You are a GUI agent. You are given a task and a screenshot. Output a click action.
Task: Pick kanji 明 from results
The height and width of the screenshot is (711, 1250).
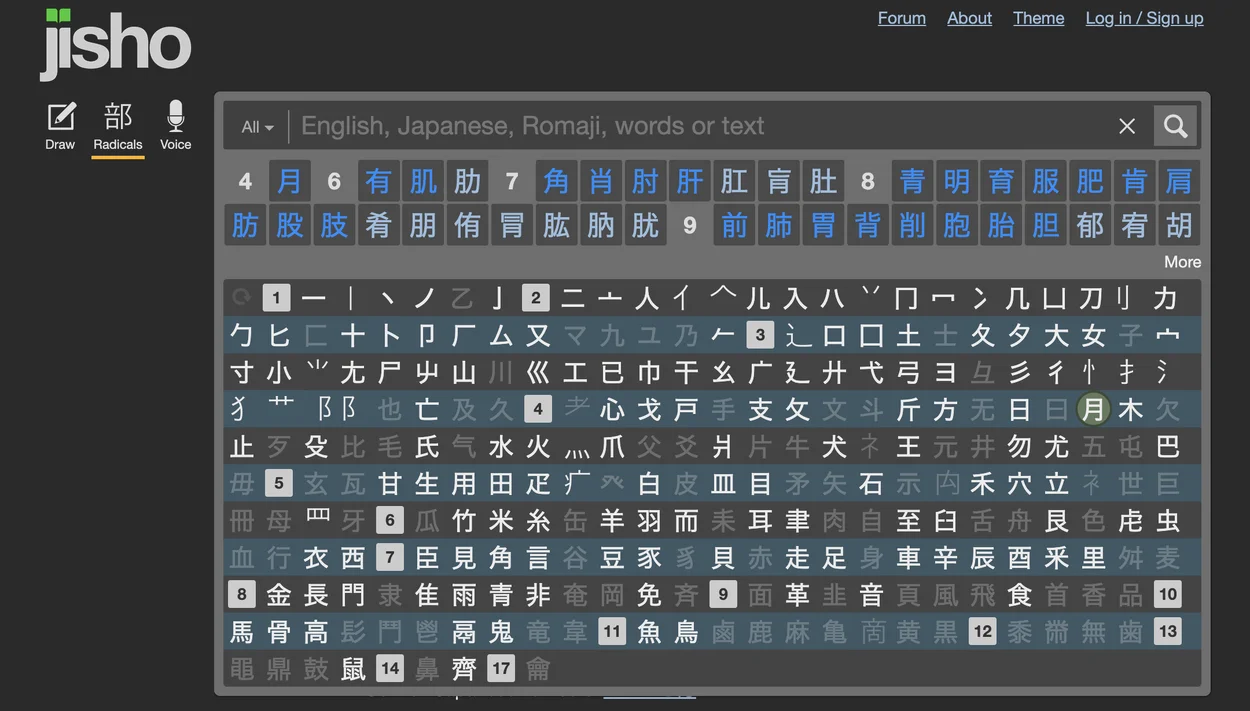click(x=957, y=181)
